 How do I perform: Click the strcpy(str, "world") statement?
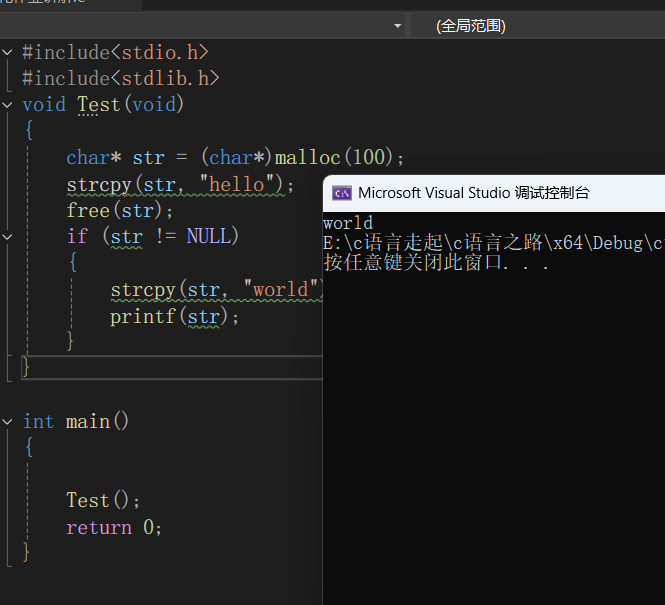coord(216,290)
